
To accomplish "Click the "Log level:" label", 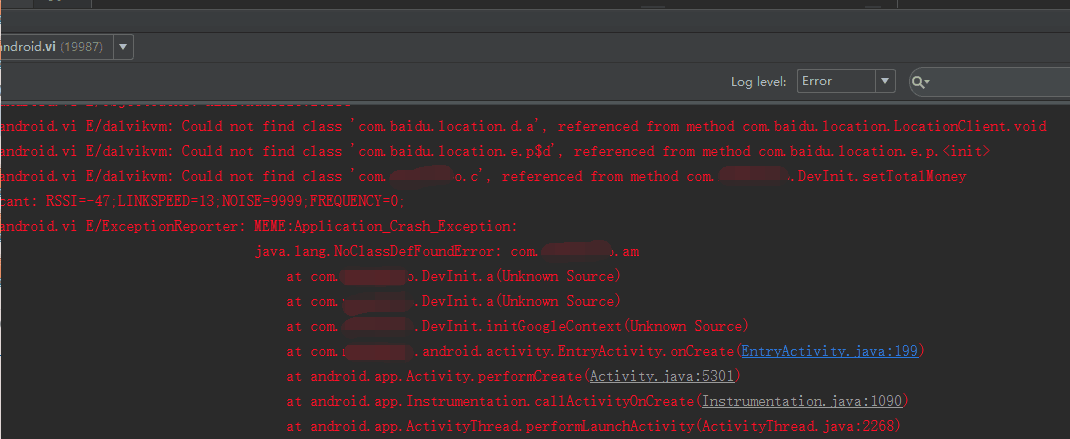I will pos(758,82).
